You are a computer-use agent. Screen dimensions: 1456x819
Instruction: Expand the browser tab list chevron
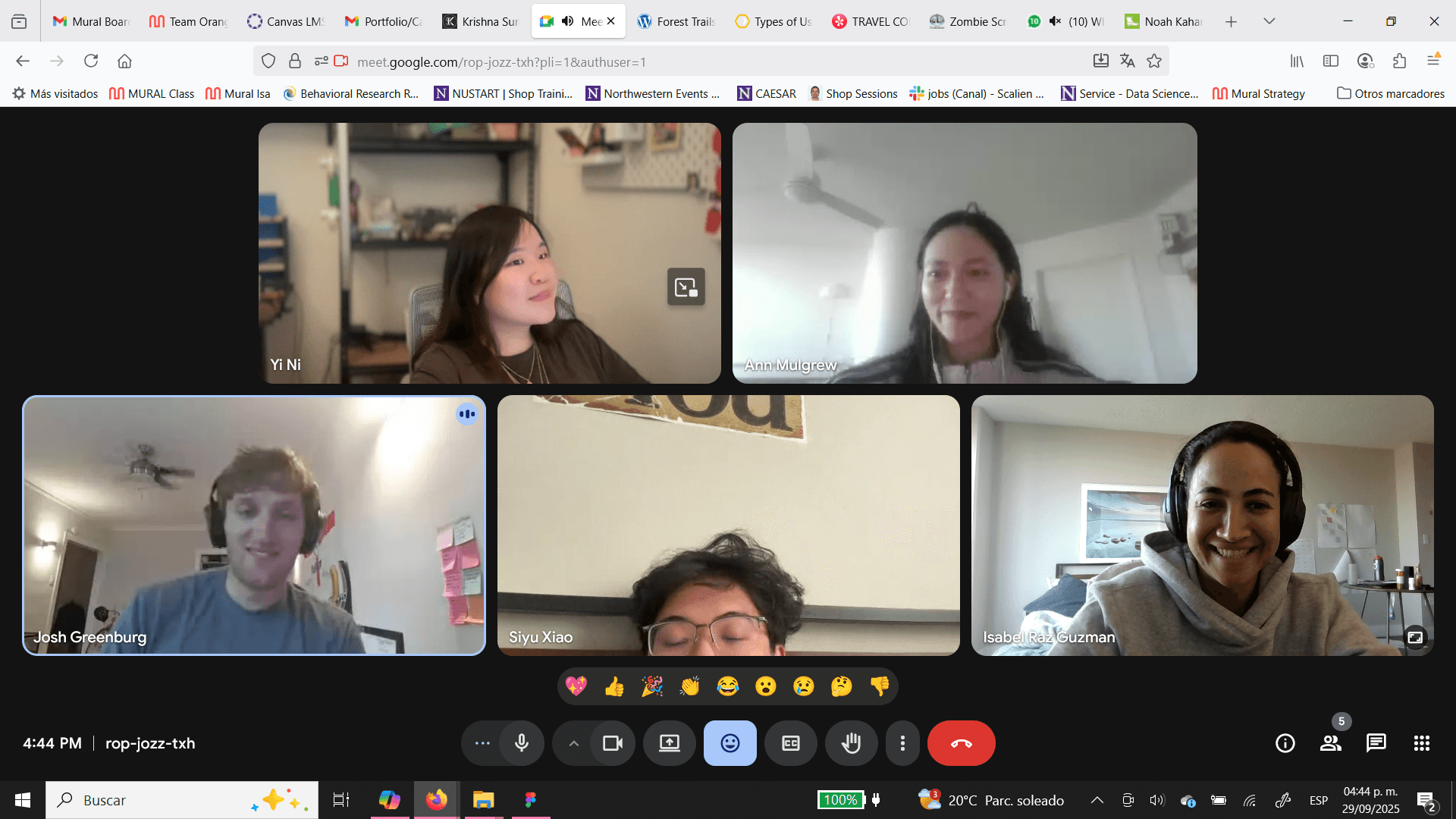pos(1269,21)
